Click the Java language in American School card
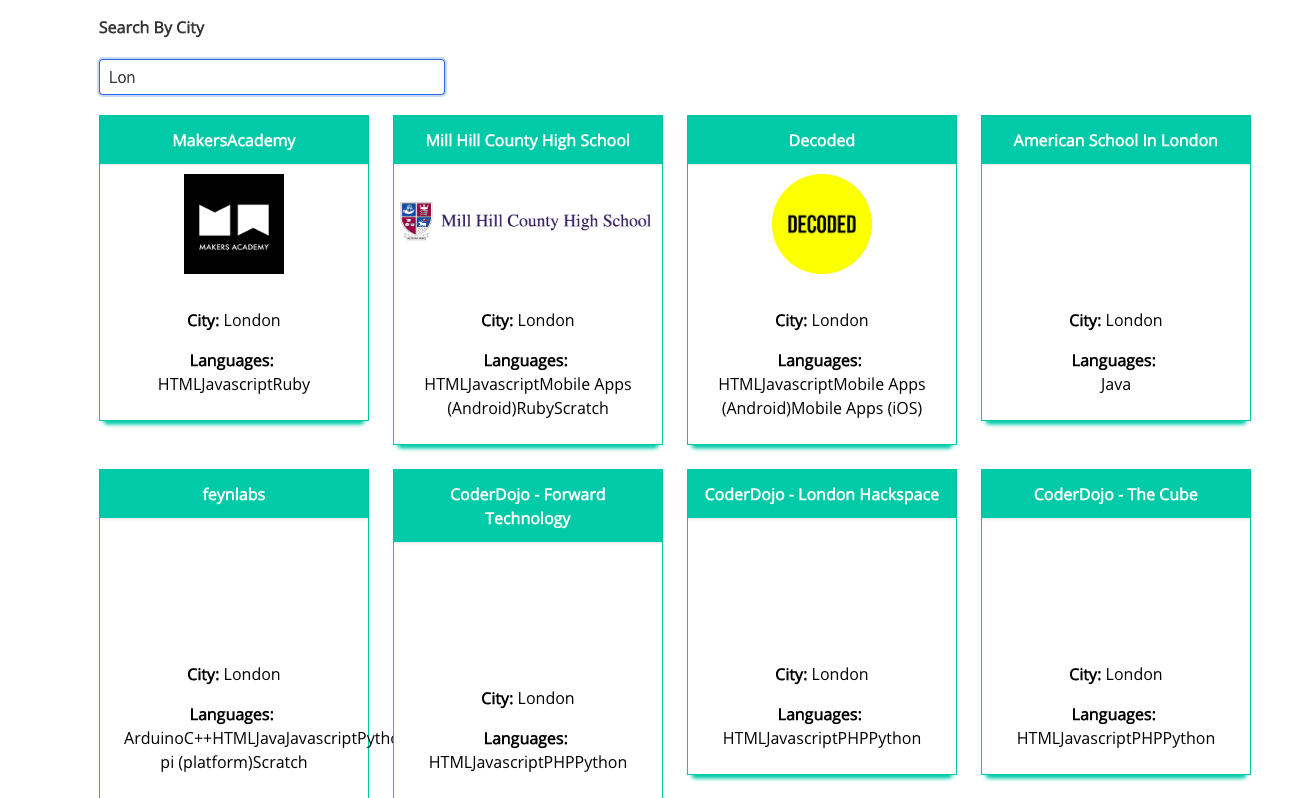This screenshot has width=1308, height=798. tap(1116, 384)
